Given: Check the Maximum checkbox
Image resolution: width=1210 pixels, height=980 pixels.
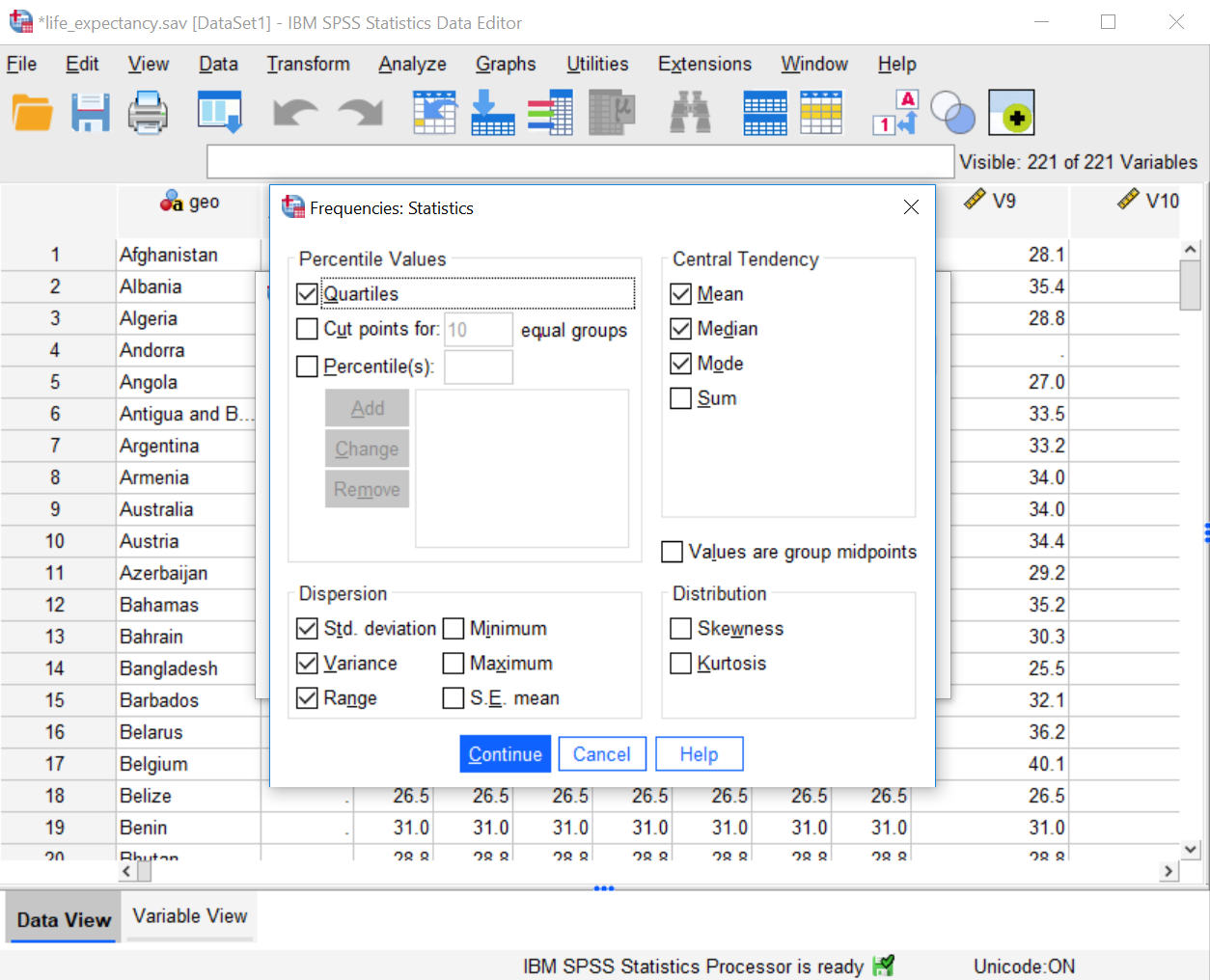Looking at the screenshot, I should pyautogui.click(x=454, y=664).
